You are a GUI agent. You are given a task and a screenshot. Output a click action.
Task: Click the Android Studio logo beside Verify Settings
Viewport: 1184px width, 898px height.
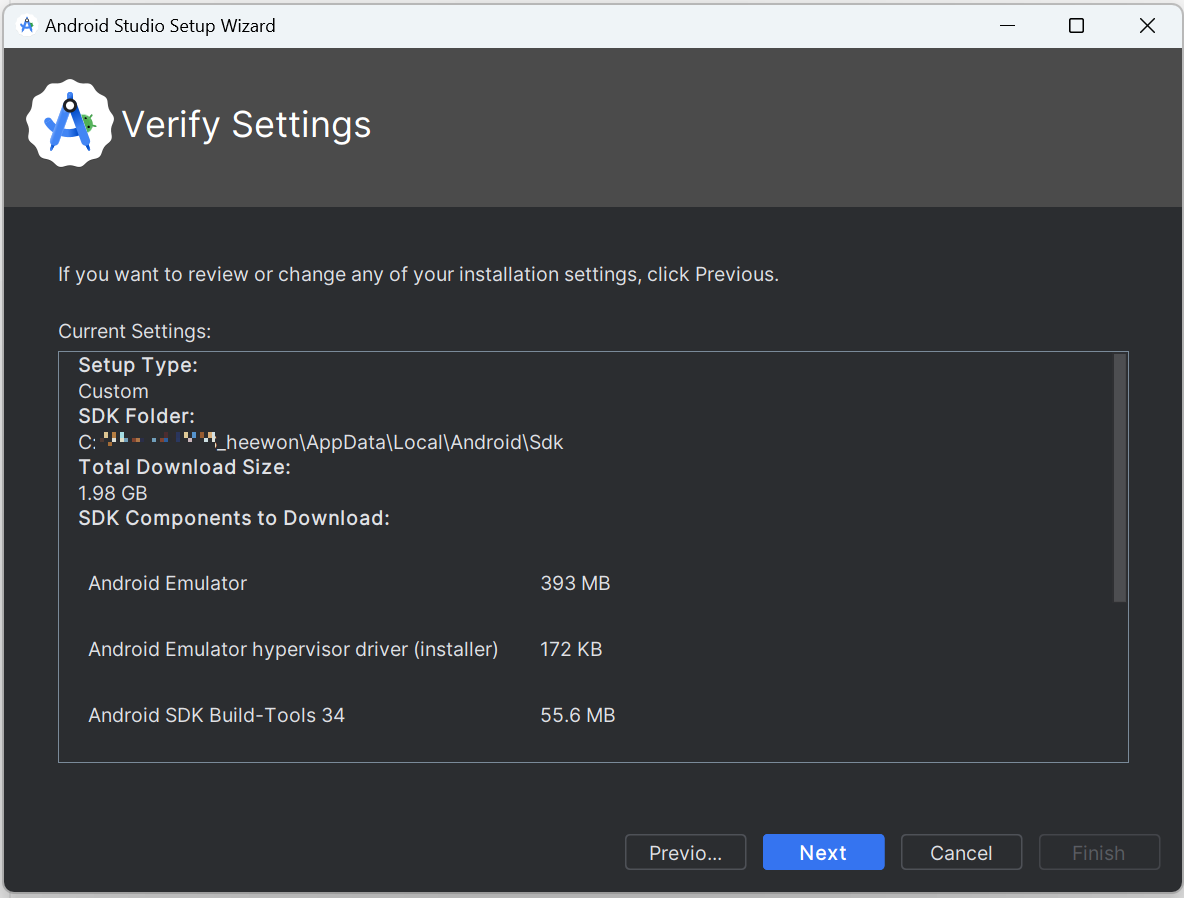pos(69,123)
